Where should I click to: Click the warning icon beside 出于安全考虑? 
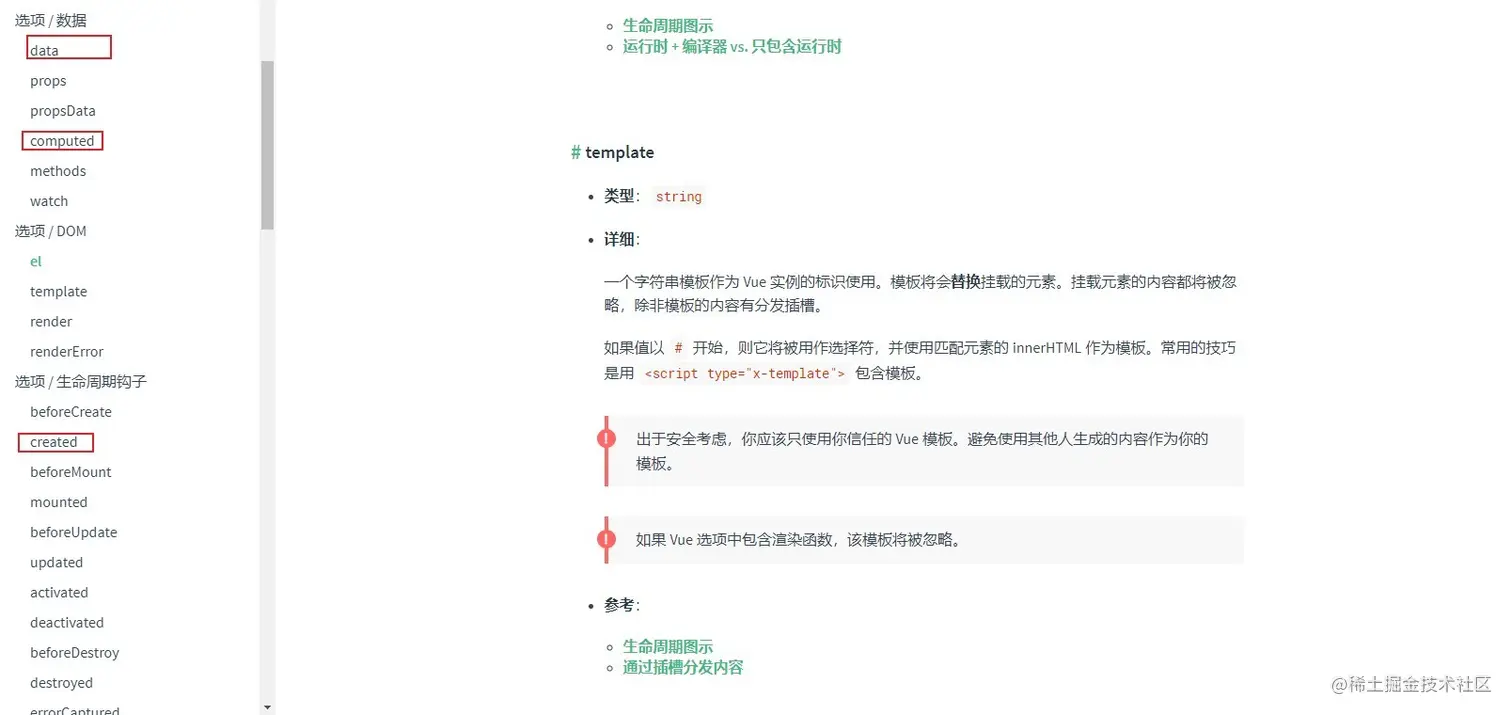[606, 438]
